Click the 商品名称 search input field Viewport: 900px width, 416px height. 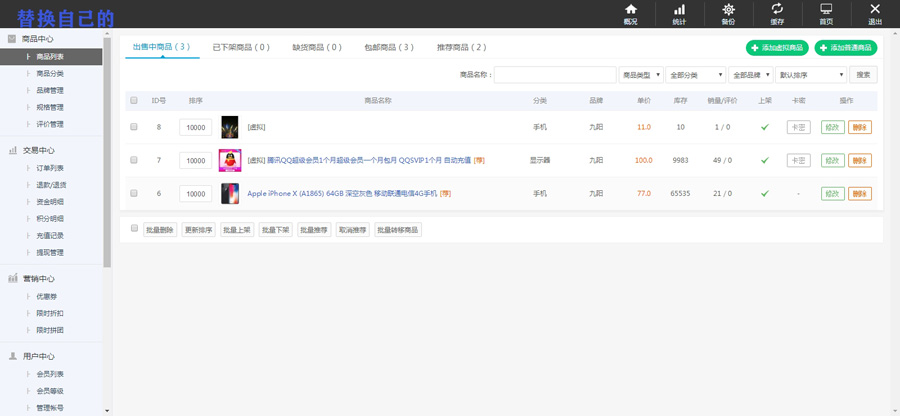point(555,75)
